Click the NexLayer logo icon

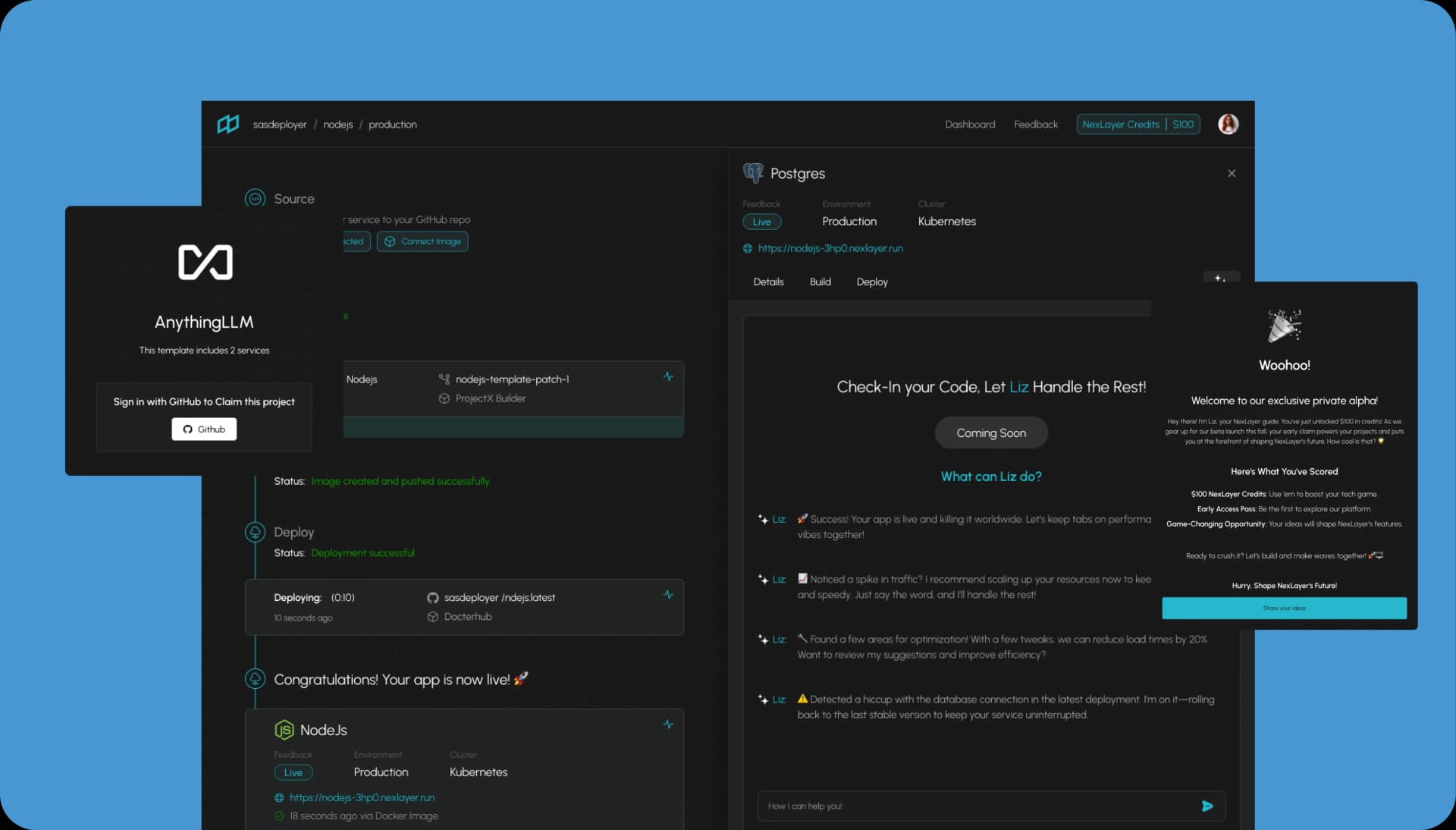[227, 124]
